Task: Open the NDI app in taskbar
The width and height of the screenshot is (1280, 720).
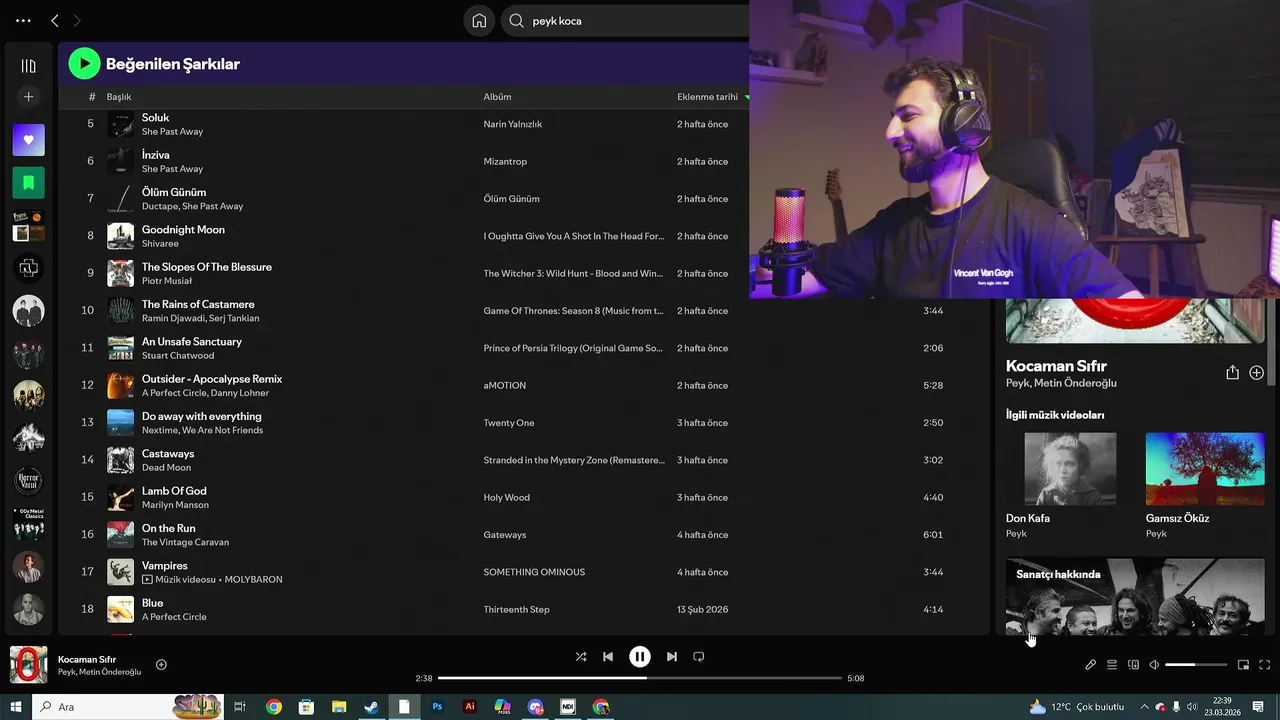Action: tap(568, 707)
